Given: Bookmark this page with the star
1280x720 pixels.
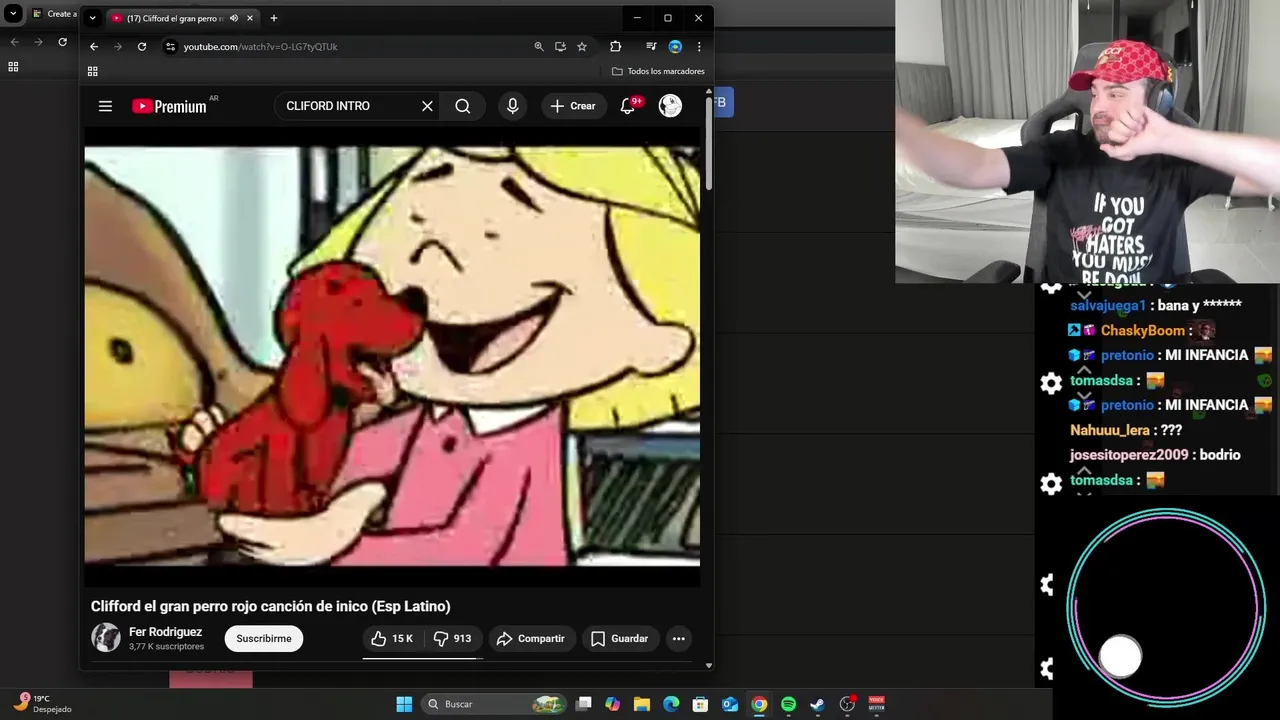Looking at the screenshot, I should [582, 46].
